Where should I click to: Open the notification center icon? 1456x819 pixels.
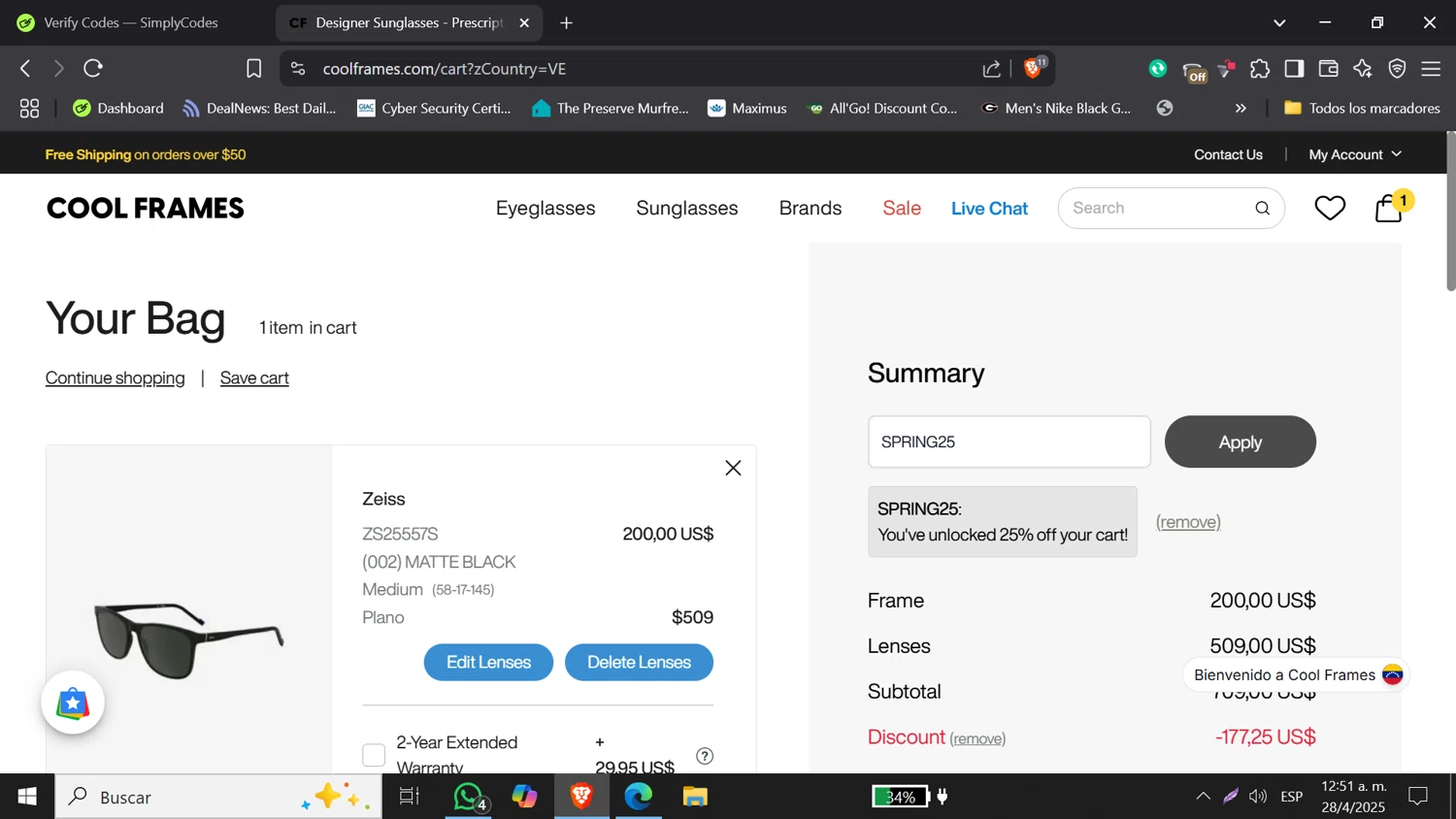click(x=1418, y=797)
